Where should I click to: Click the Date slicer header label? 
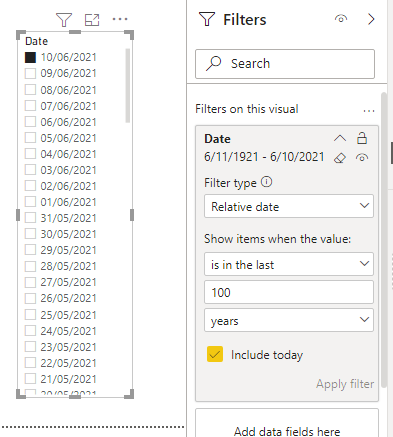coord(37,41)
